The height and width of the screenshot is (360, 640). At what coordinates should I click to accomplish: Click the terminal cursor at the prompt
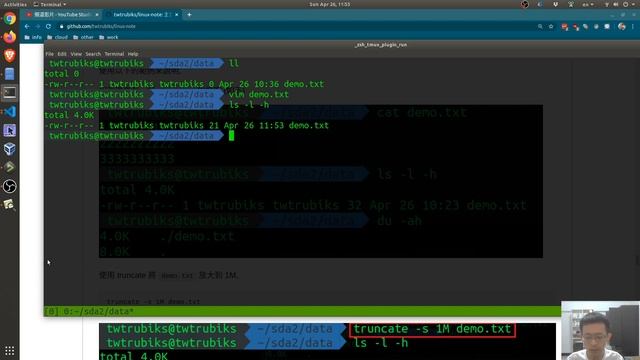click(231, 136)
